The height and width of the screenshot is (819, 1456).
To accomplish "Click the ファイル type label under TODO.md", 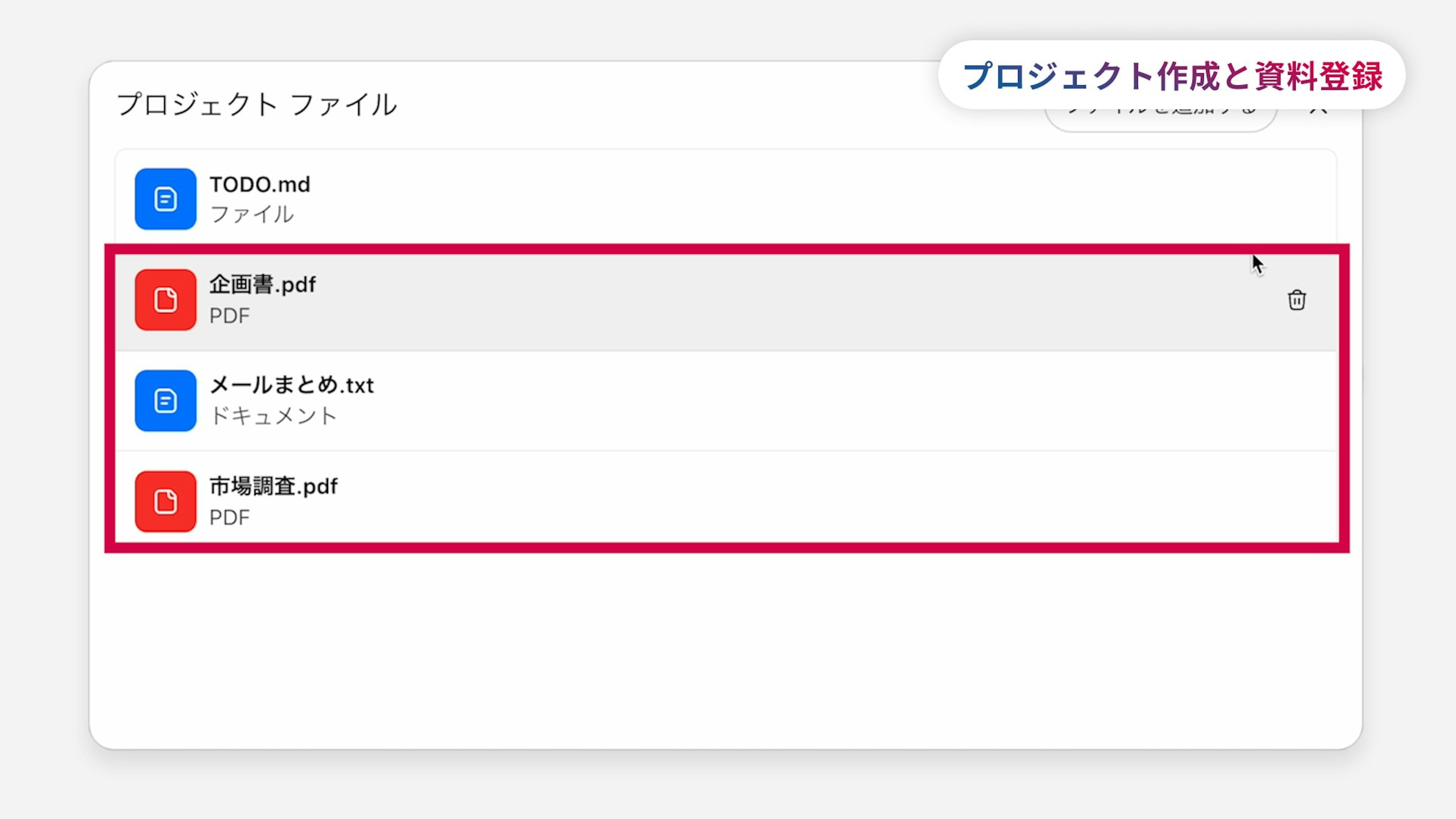I will pos(252,215).
